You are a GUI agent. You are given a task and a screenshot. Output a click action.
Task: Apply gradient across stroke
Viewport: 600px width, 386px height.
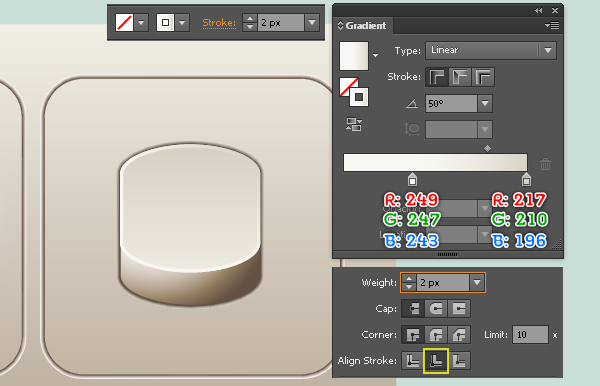tap(483, 77)
